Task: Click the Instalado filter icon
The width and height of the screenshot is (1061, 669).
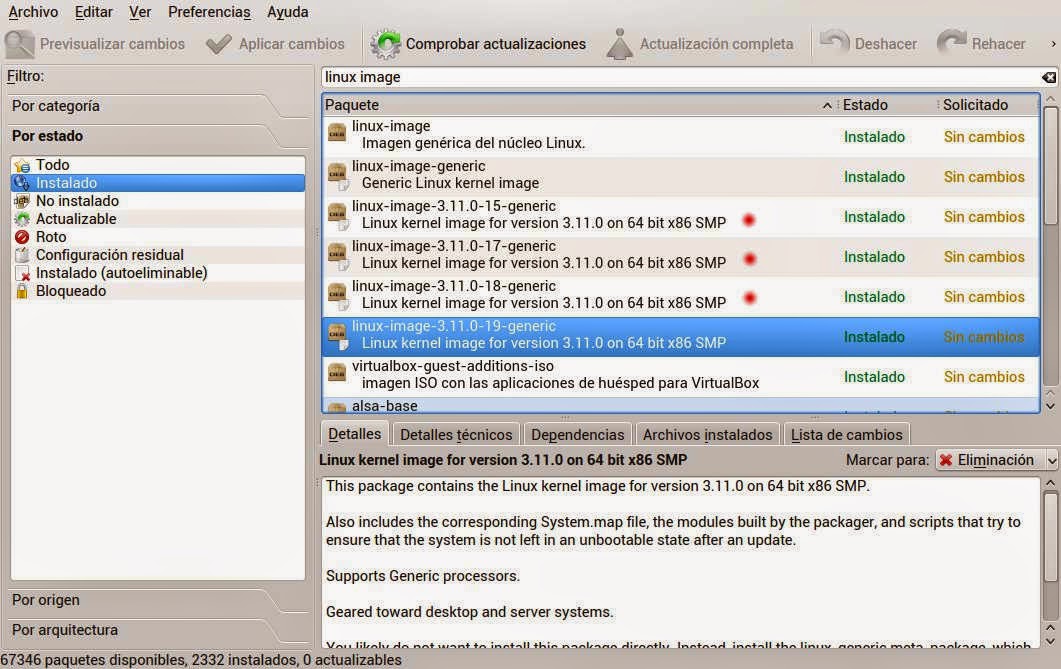Action: [22, 183]
